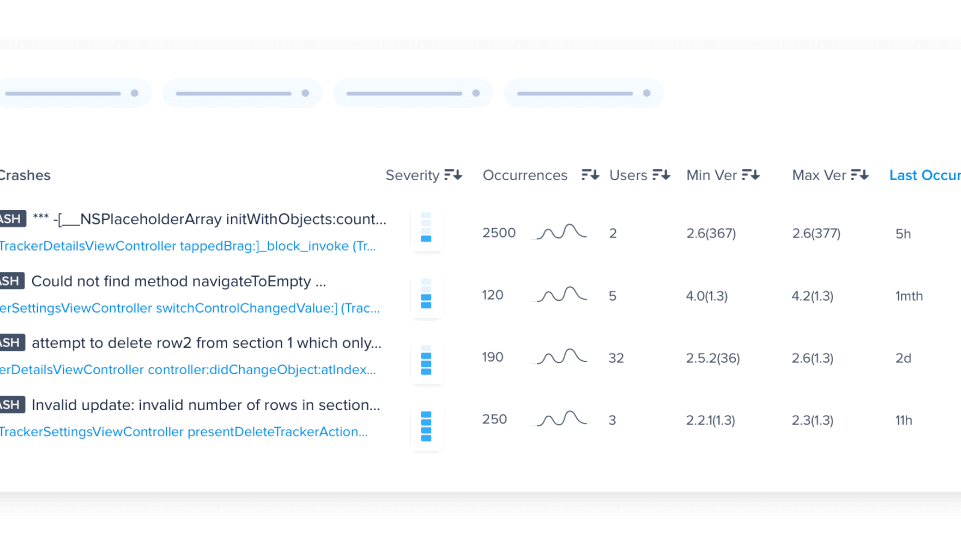The width and height of the screenshot is (961, 541).
Task: Sort crashes by Severity column icon
Action: (x=453, y=175)
